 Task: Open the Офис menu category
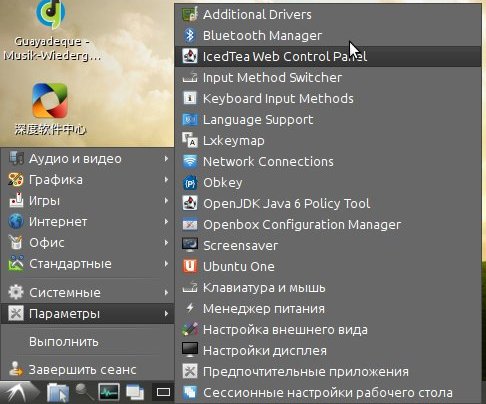88,243
